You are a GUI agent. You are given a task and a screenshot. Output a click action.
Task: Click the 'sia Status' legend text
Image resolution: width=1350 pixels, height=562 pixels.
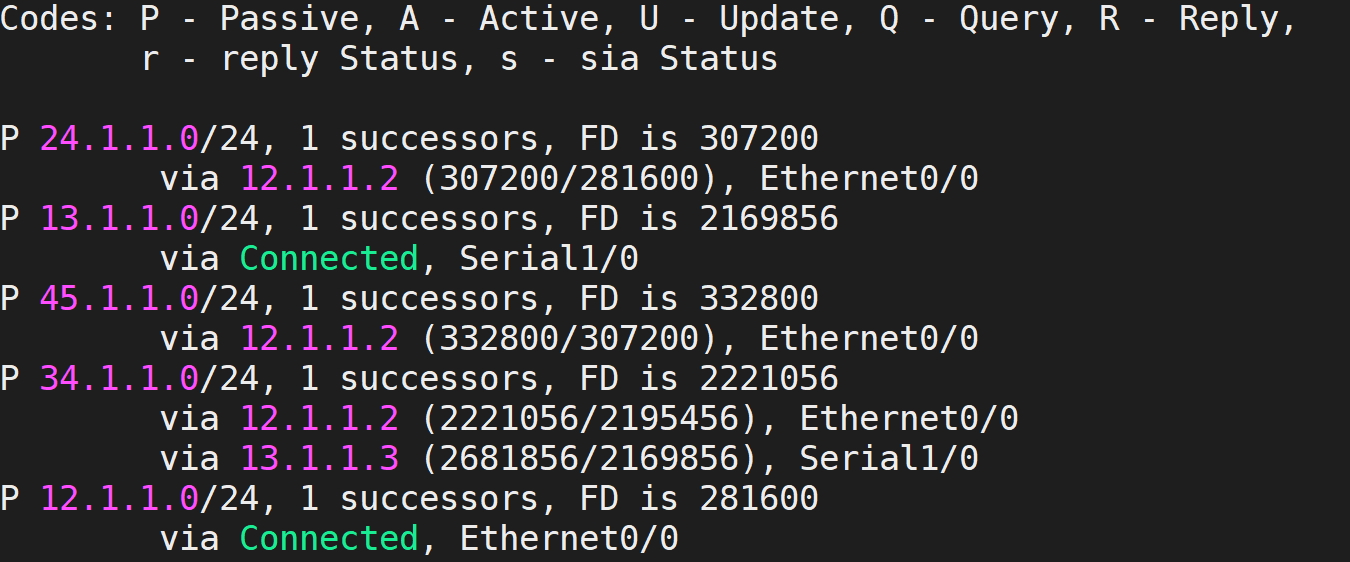click(x=719, y=58)
